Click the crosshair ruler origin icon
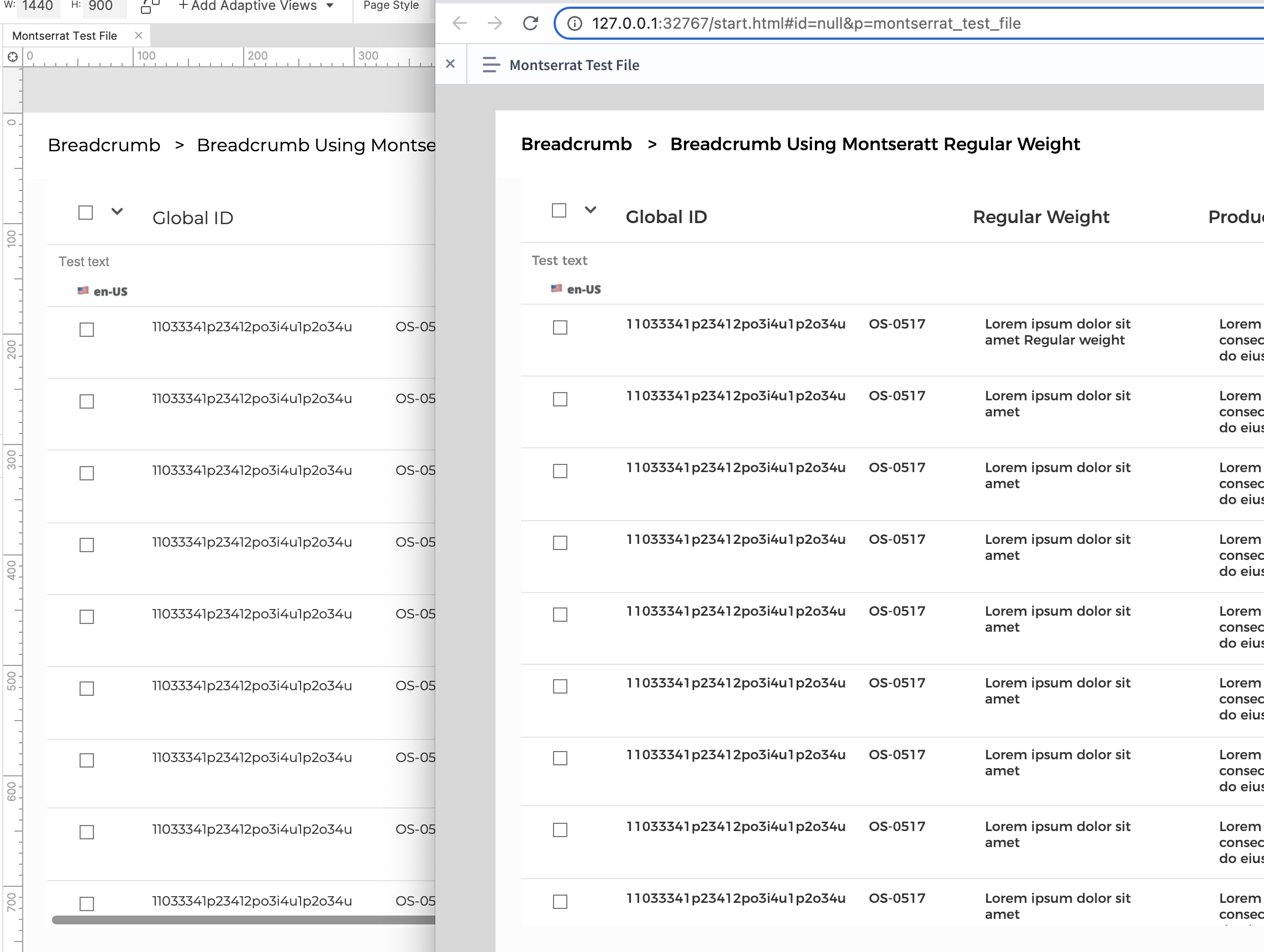 [x=12, y=56]
